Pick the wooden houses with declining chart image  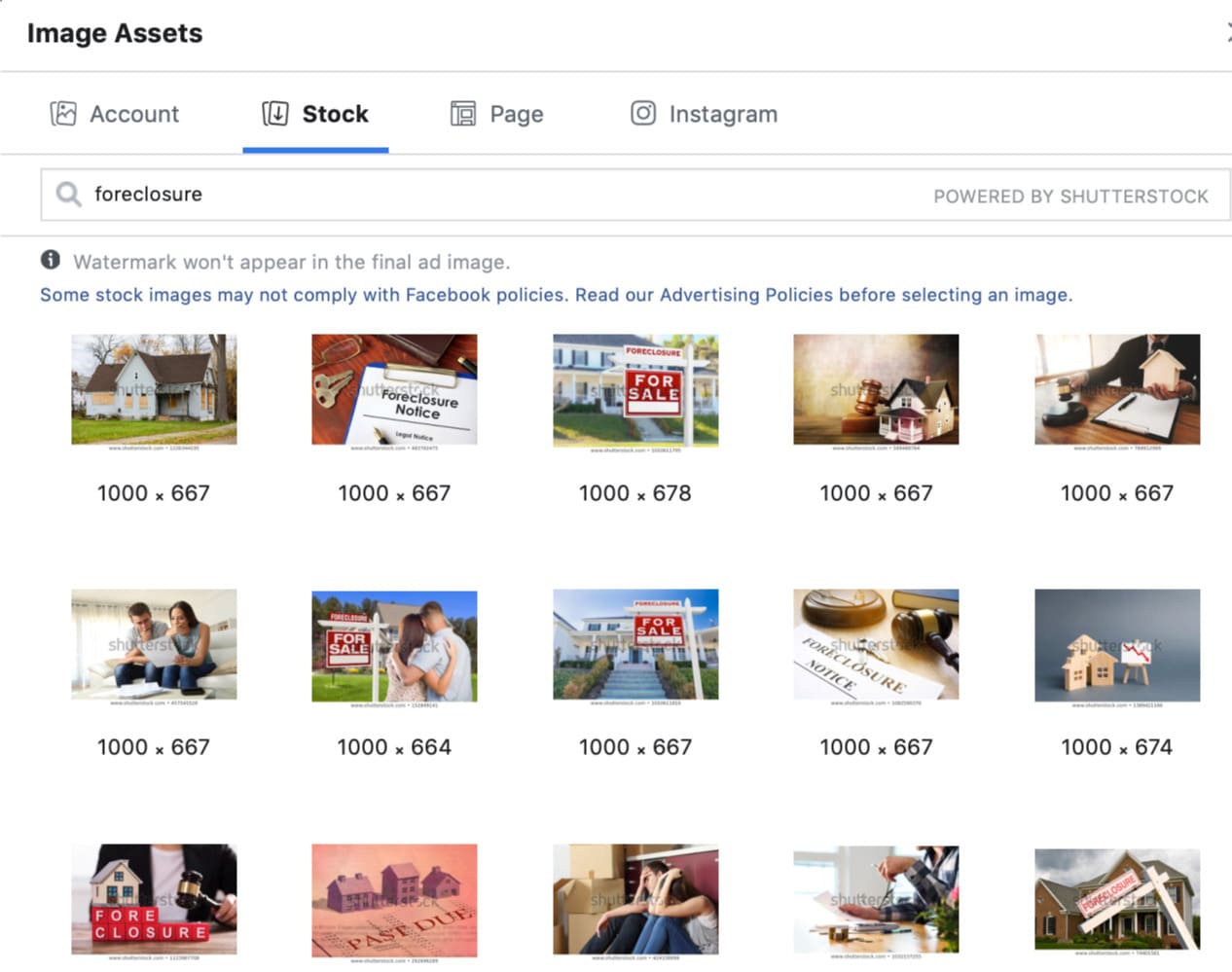click(1116, 644)
